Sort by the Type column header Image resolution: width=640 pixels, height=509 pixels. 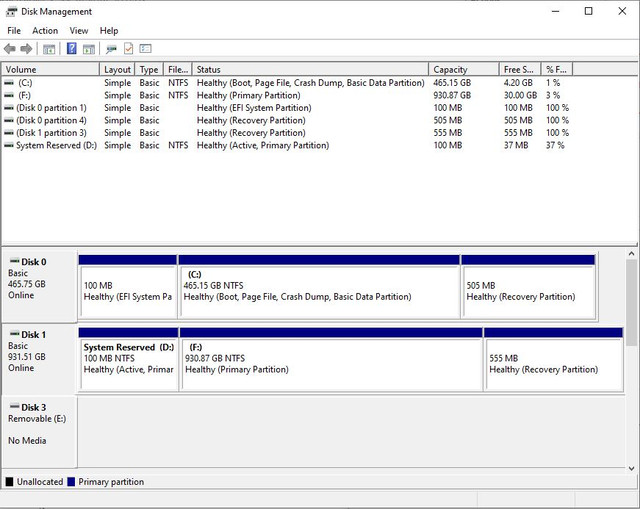click(149, 69)
